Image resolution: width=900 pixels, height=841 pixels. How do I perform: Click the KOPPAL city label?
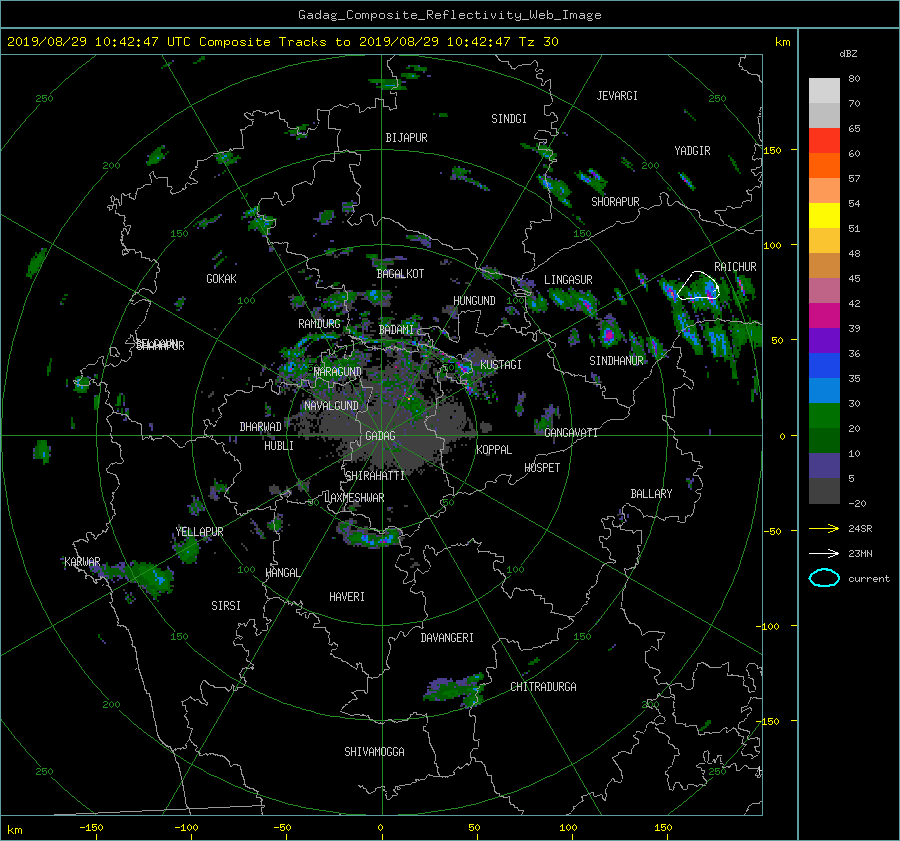click(x=494, y=449)
